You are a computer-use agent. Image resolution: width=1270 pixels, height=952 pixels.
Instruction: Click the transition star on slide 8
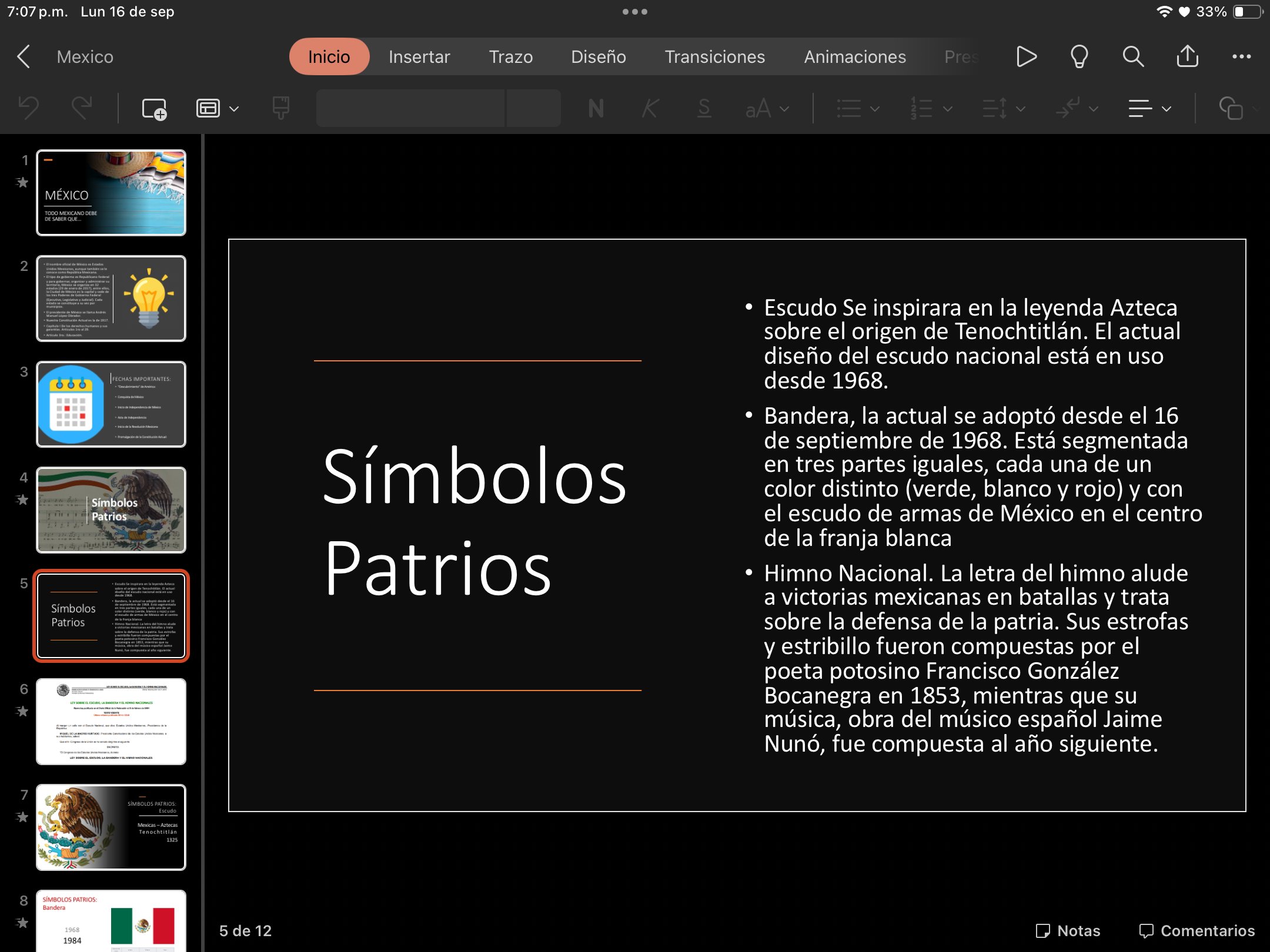pos(22,923)
